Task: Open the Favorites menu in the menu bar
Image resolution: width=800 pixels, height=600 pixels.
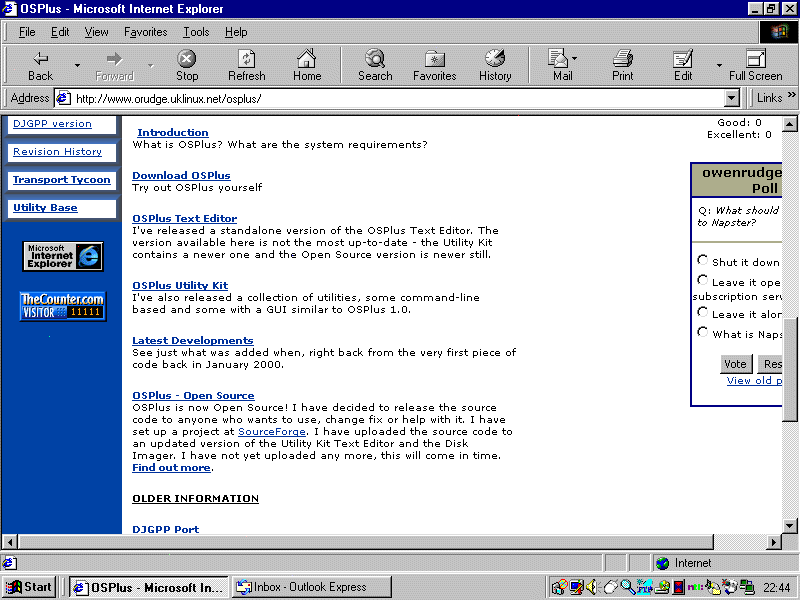Action: (145, 32)
